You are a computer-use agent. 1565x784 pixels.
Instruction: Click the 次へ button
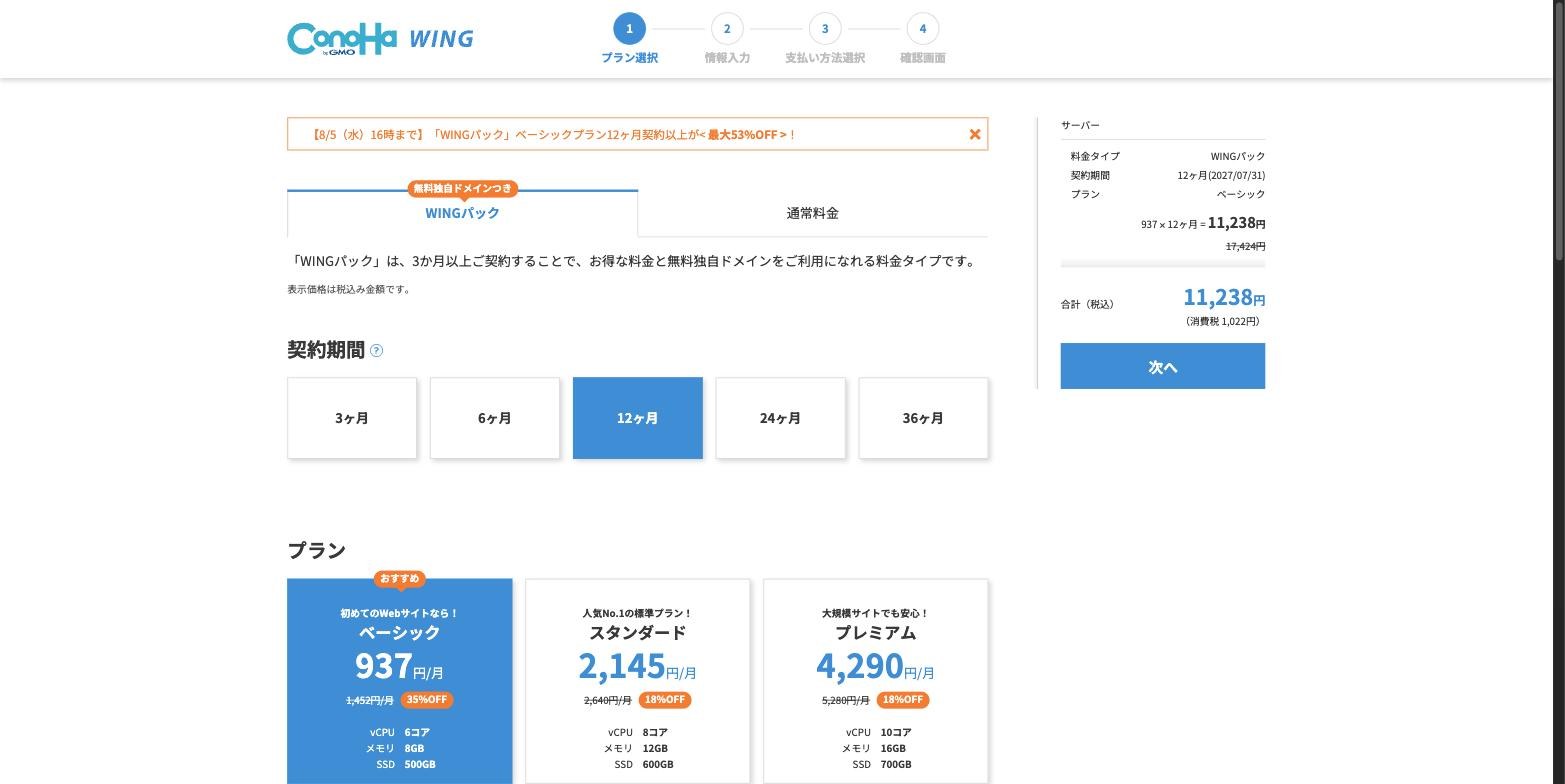[1163, 366]
